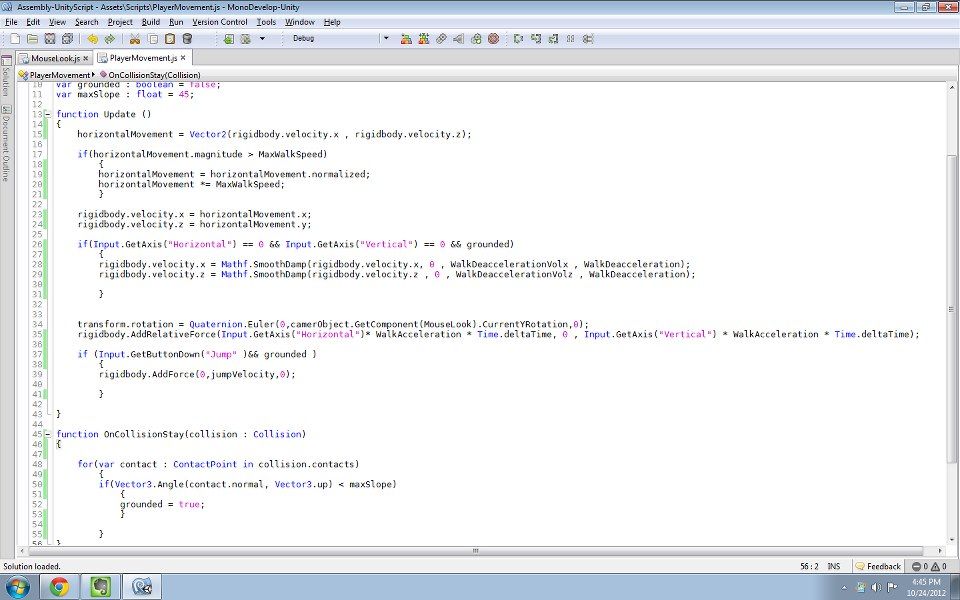Open the navigation history dropdown arrow

pyautogui.click(x=263, y=39)
